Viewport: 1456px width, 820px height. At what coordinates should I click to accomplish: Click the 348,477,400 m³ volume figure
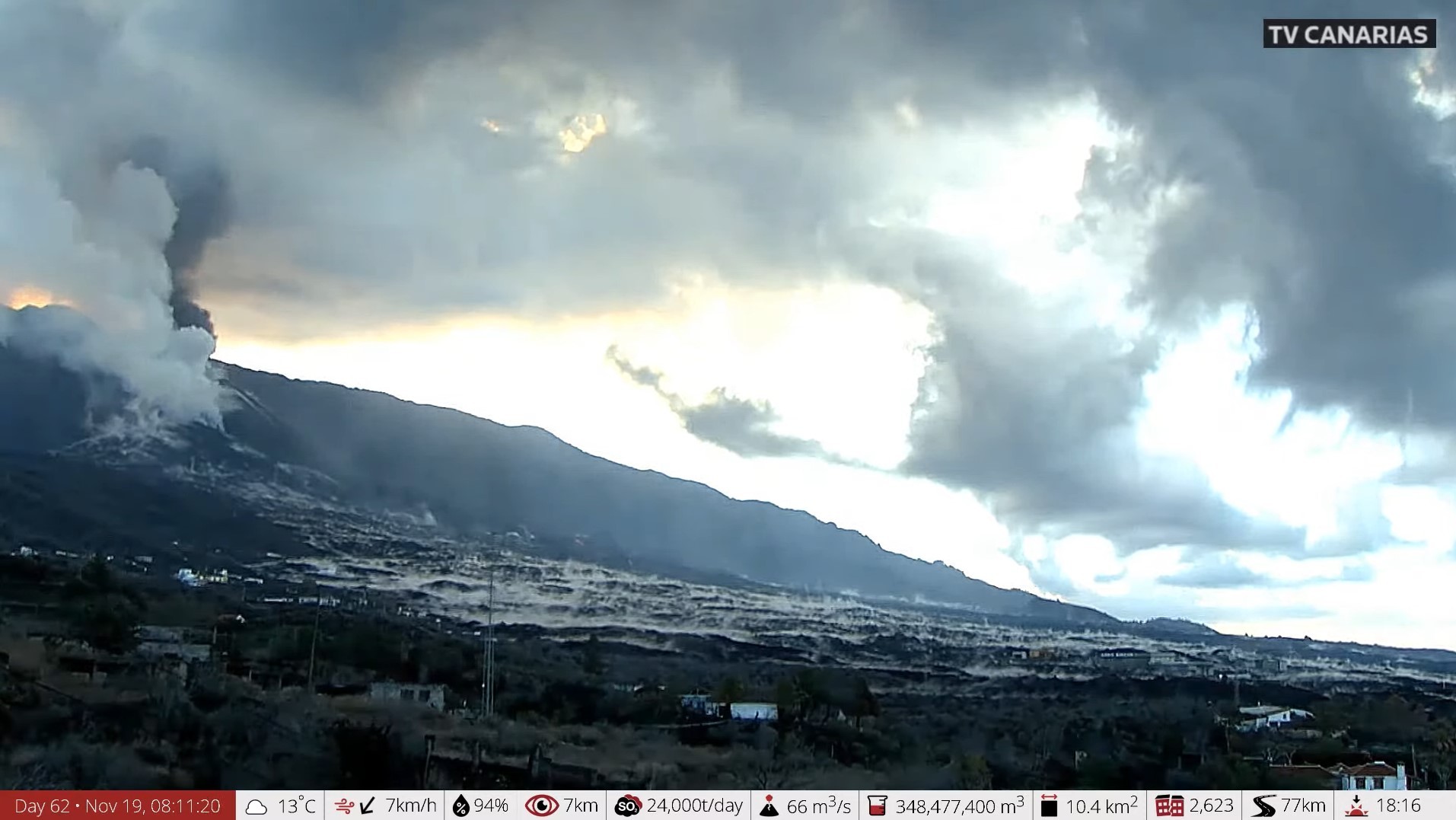pos(959,806)
